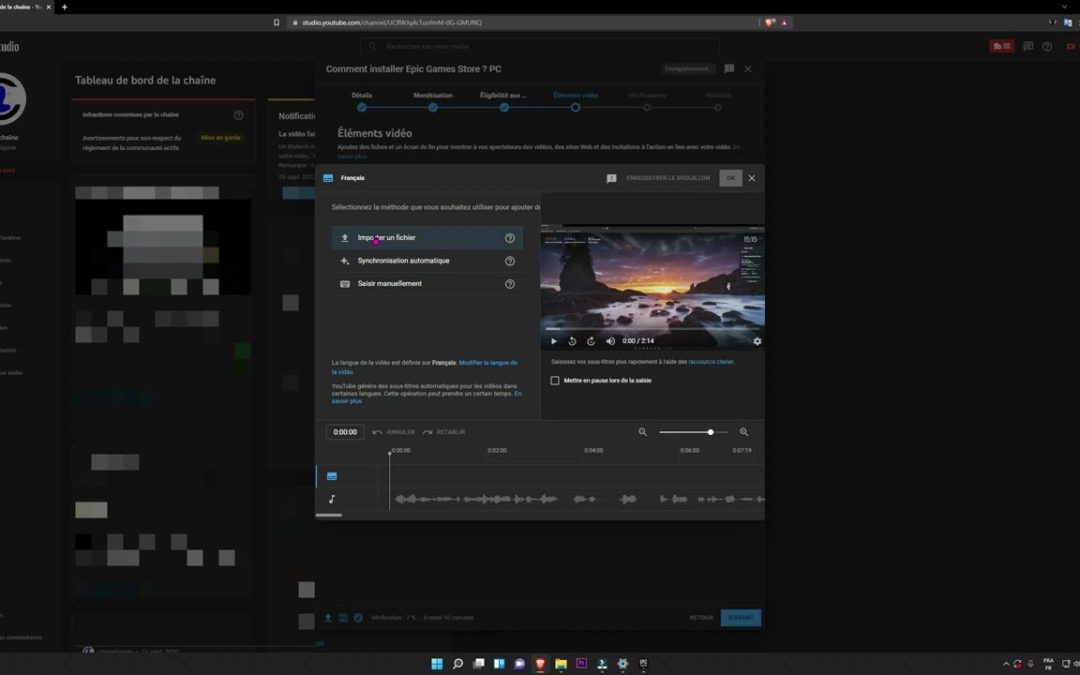1080x675 pixels.
Task: Skip forward in the preview video
Action: pyautogui.click(x=591, y=341)
